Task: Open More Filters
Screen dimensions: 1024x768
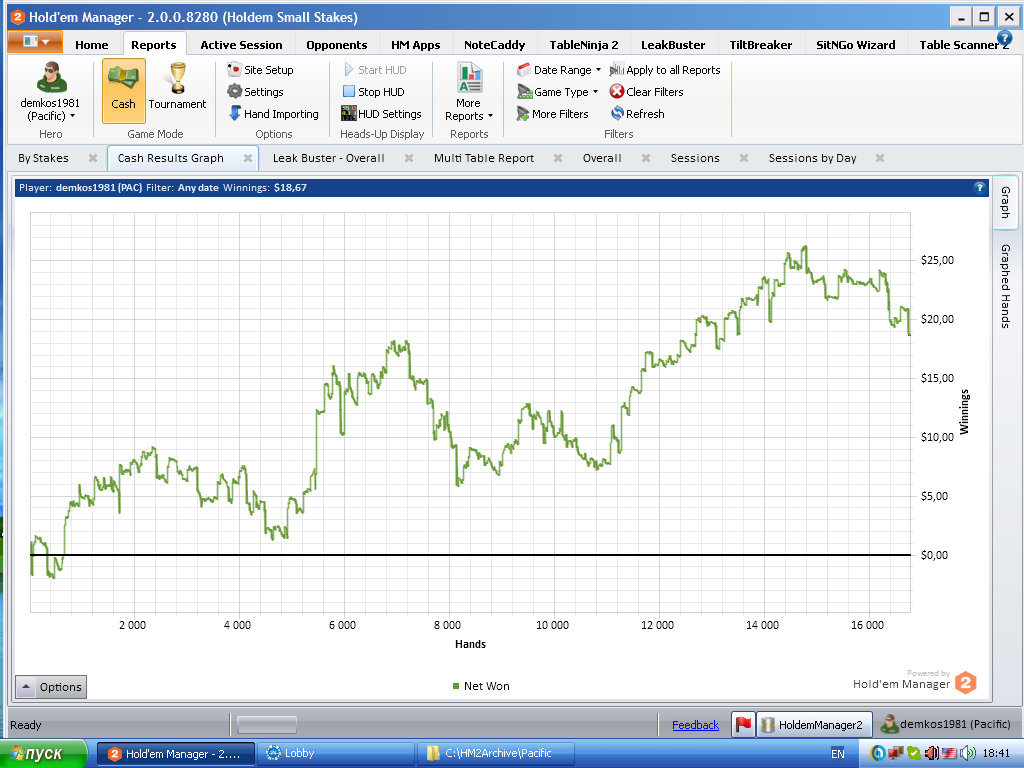Action: [x=552, y=114]
